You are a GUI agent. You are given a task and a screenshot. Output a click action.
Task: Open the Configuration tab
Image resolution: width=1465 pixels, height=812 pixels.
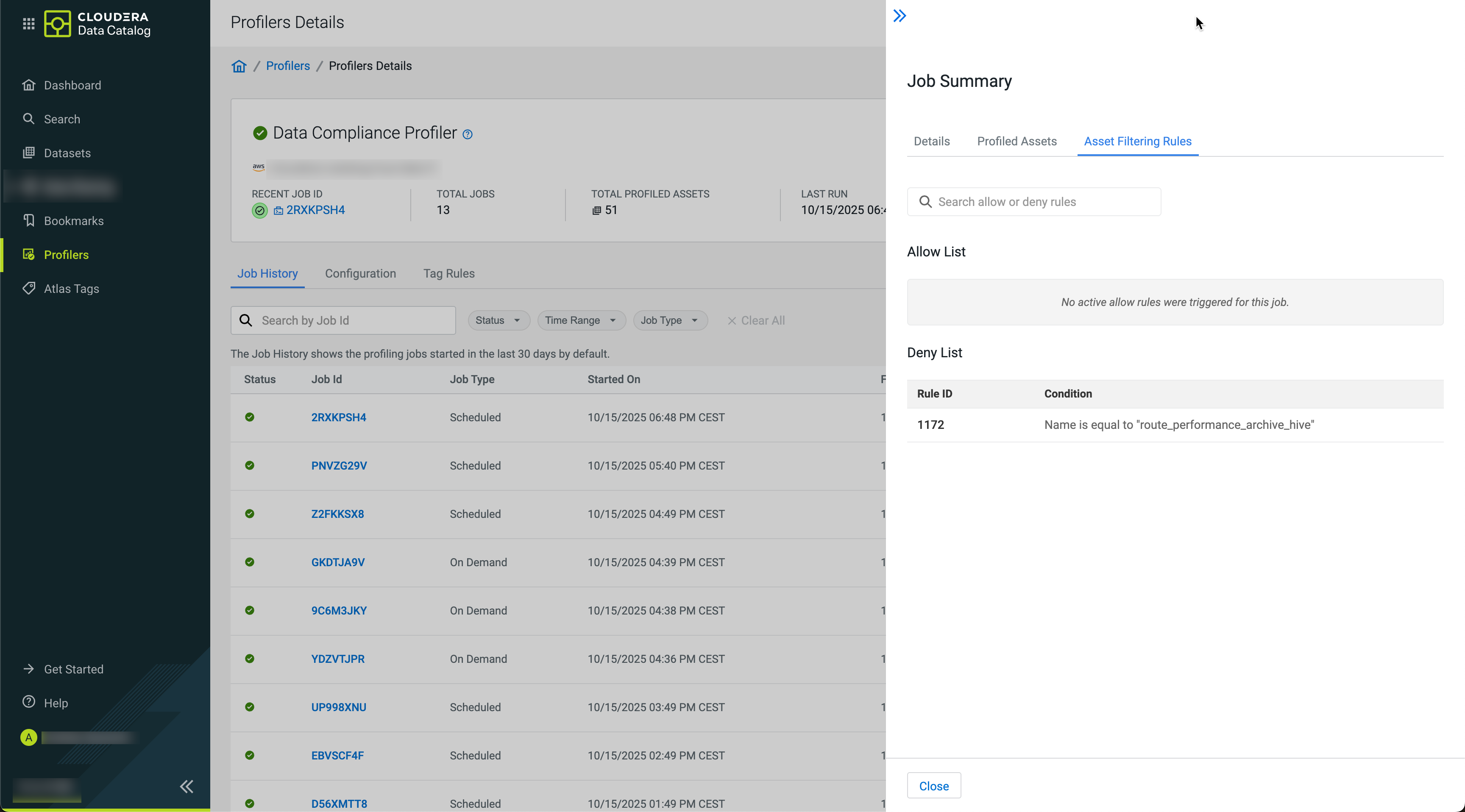tap(360, 273)
